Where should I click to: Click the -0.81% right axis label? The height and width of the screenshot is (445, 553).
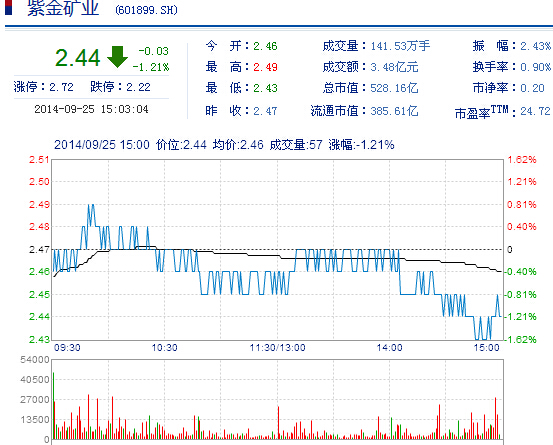520,294
